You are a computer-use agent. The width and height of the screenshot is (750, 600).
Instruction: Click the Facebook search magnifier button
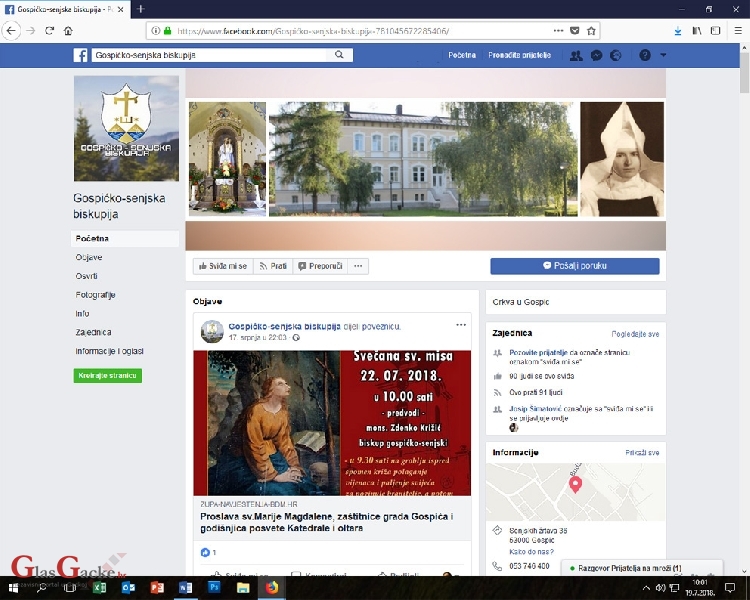click(339, 55)
